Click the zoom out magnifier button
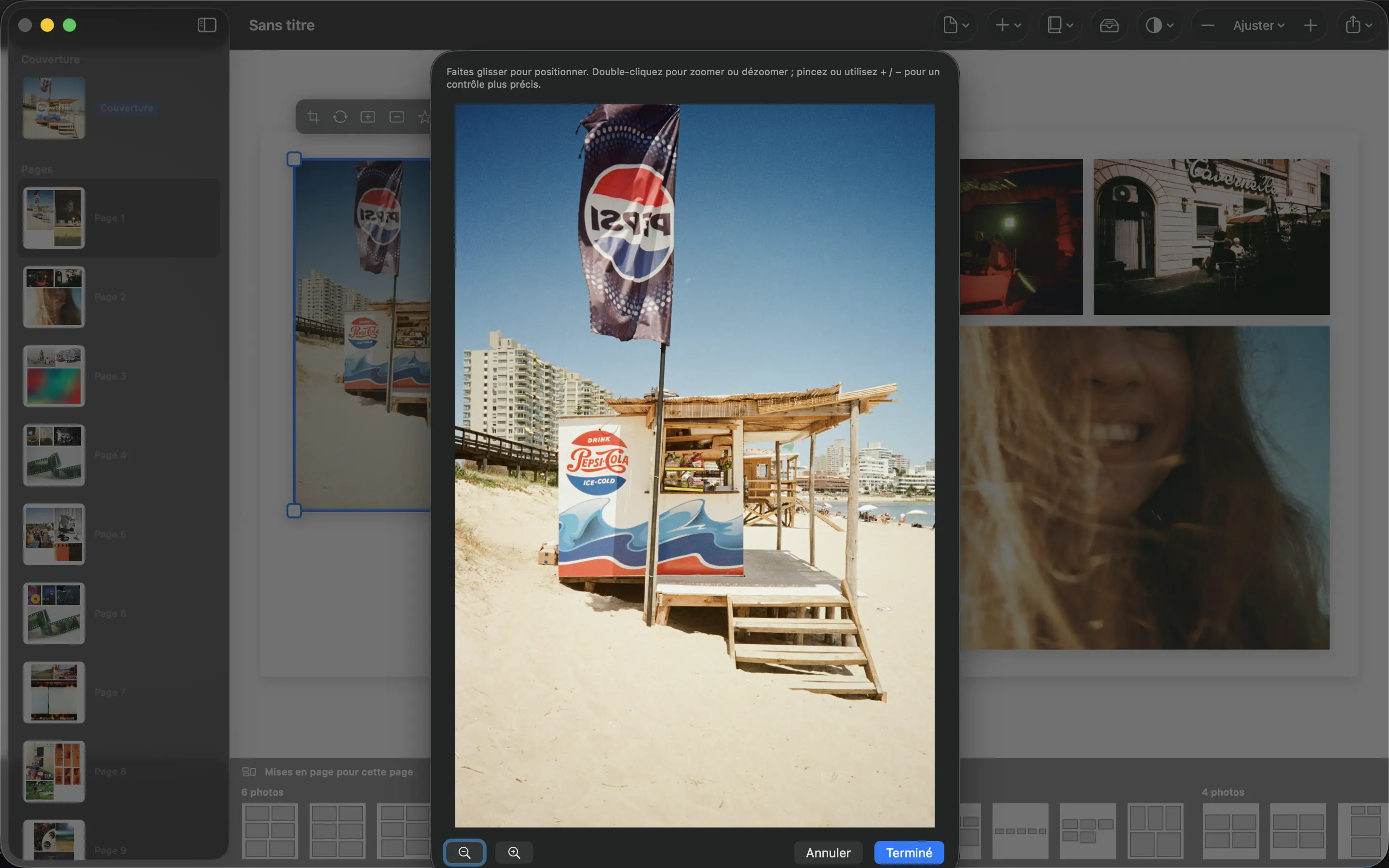This screenshot has width=1389, height=868. [464, 853]
